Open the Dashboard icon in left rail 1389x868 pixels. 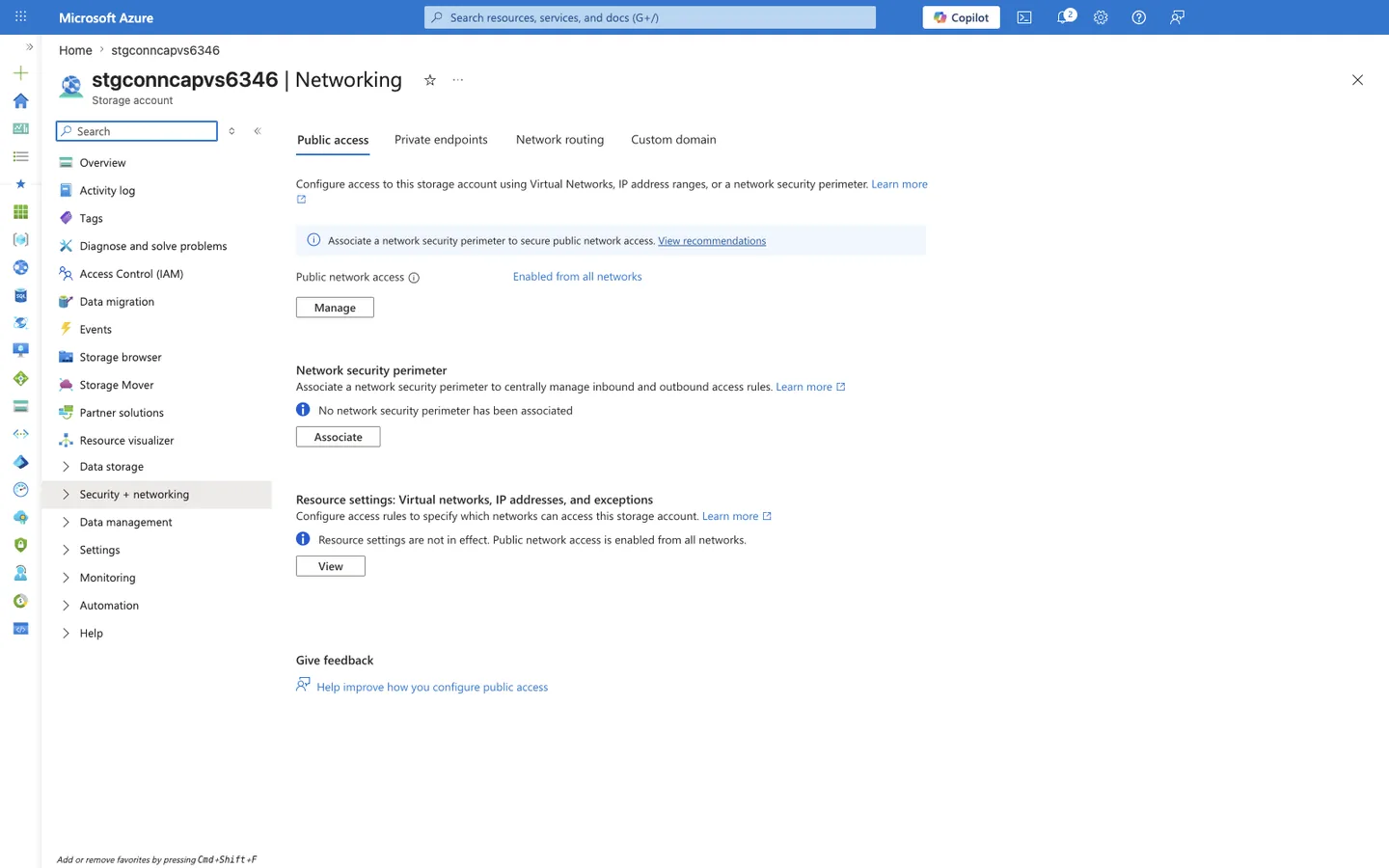click(20, 128)
